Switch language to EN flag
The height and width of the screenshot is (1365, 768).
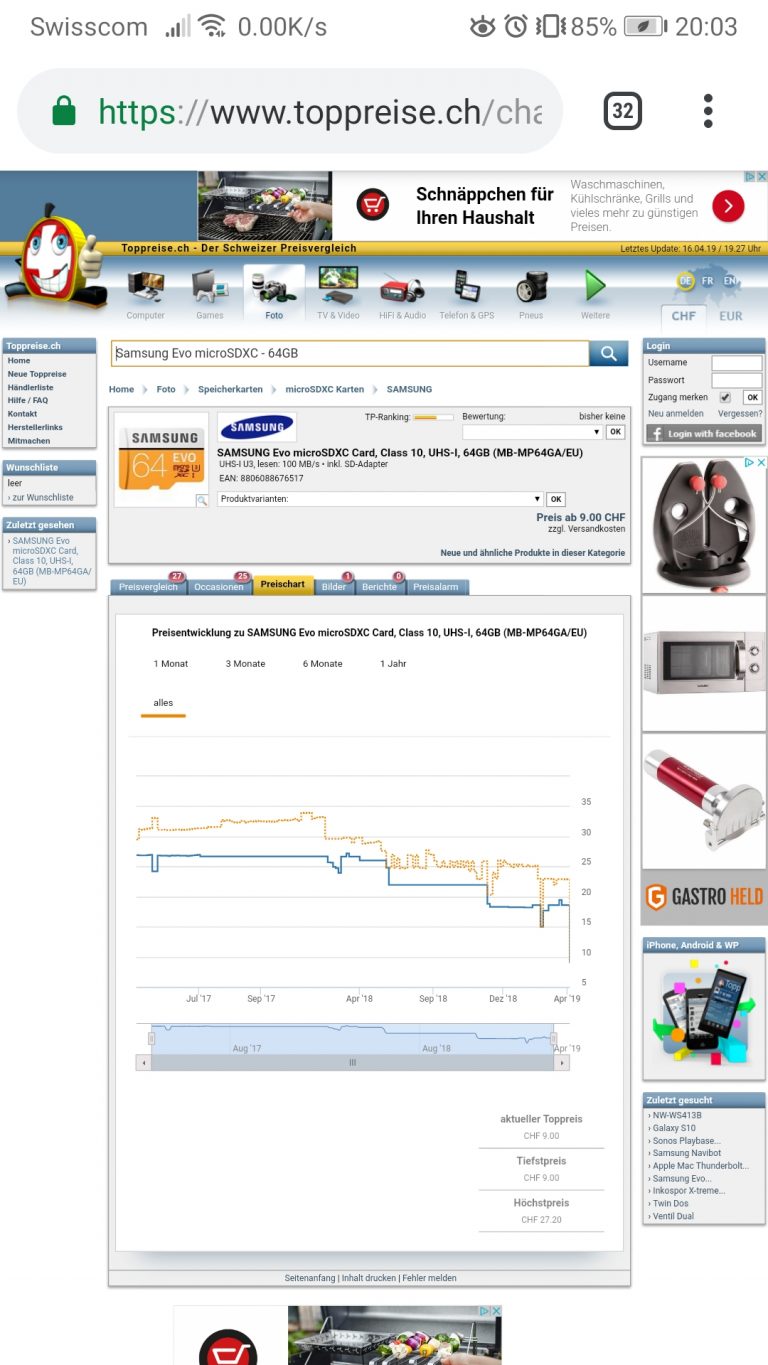pyautogui.click(x=731, y=282)
